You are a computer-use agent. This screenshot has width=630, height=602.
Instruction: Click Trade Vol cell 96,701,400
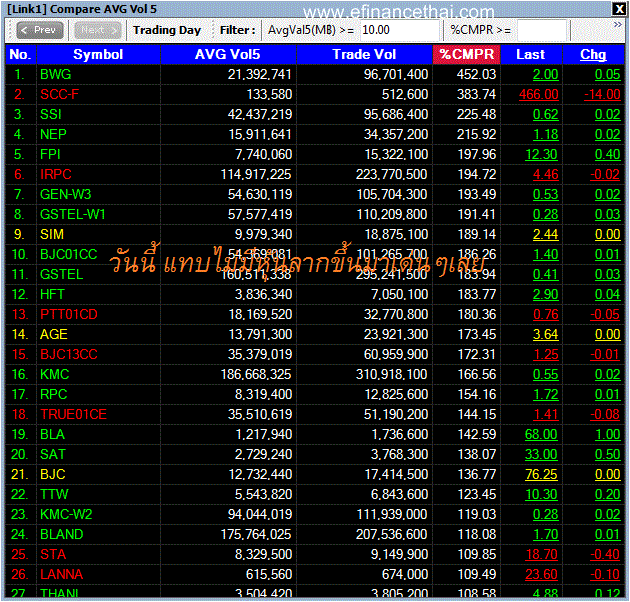pyautogui.click(x=396, y=74)
